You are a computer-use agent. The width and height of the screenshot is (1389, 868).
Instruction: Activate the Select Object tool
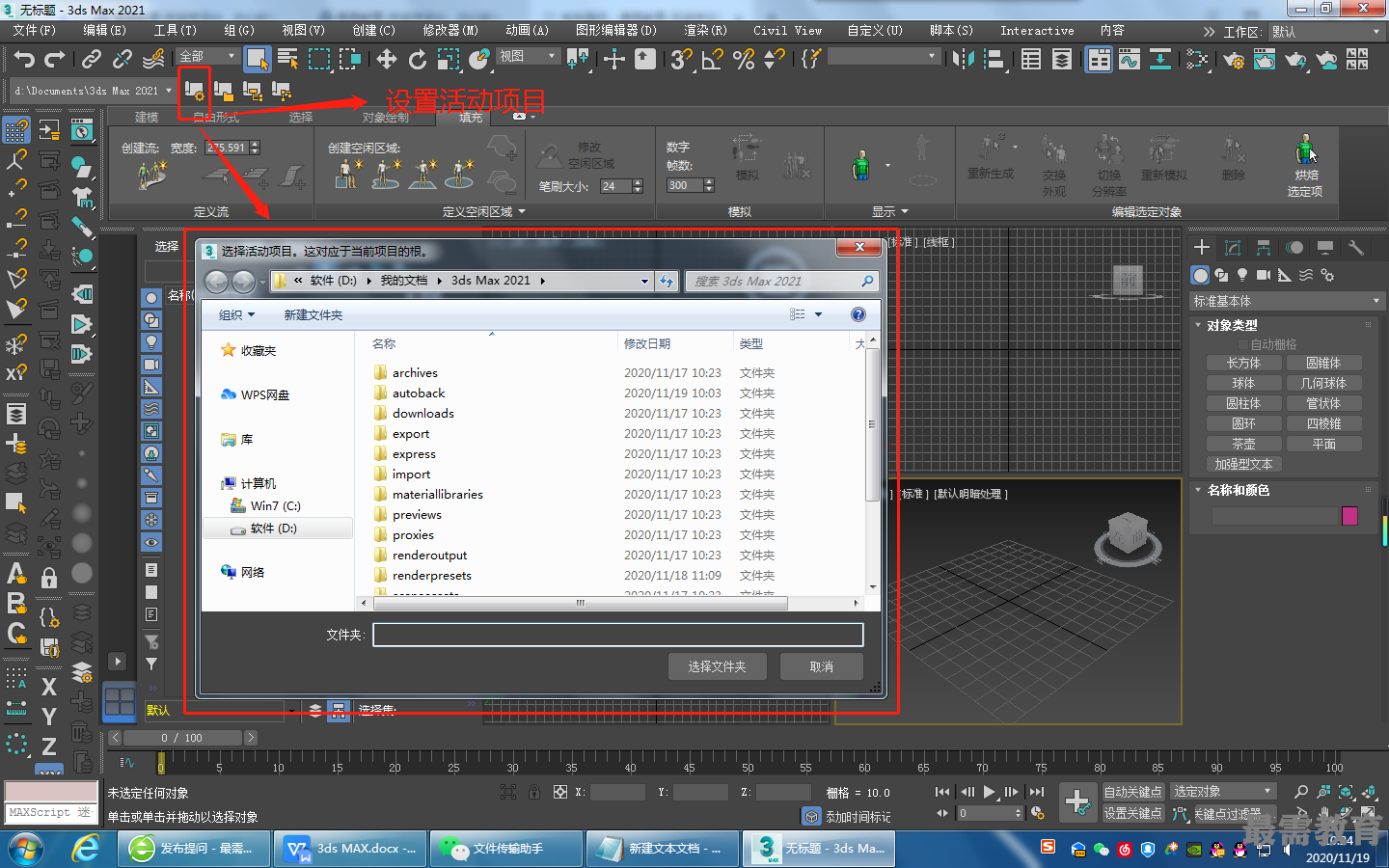257,60
